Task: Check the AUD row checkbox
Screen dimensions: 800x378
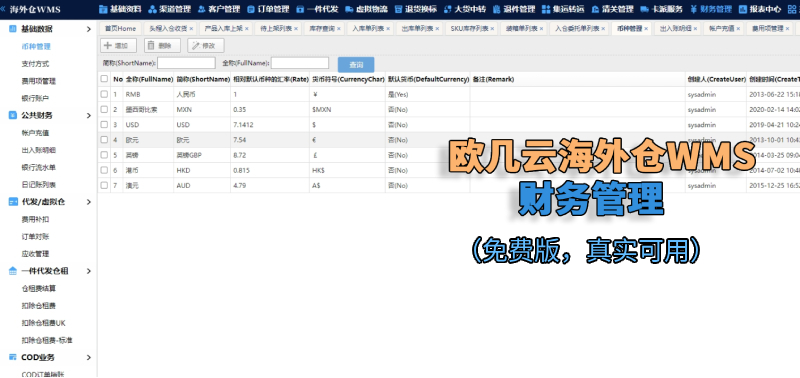Action: [x=104, y=186]
